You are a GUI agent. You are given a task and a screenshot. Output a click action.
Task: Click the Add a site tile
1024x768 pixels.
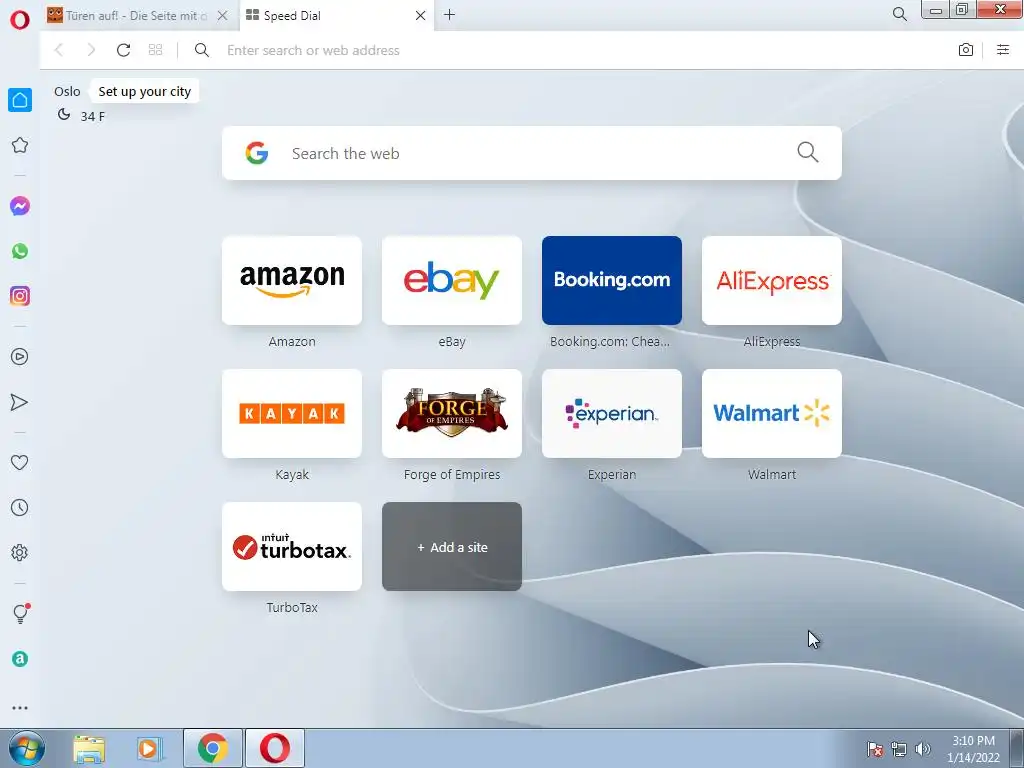[x=452, y=547]
